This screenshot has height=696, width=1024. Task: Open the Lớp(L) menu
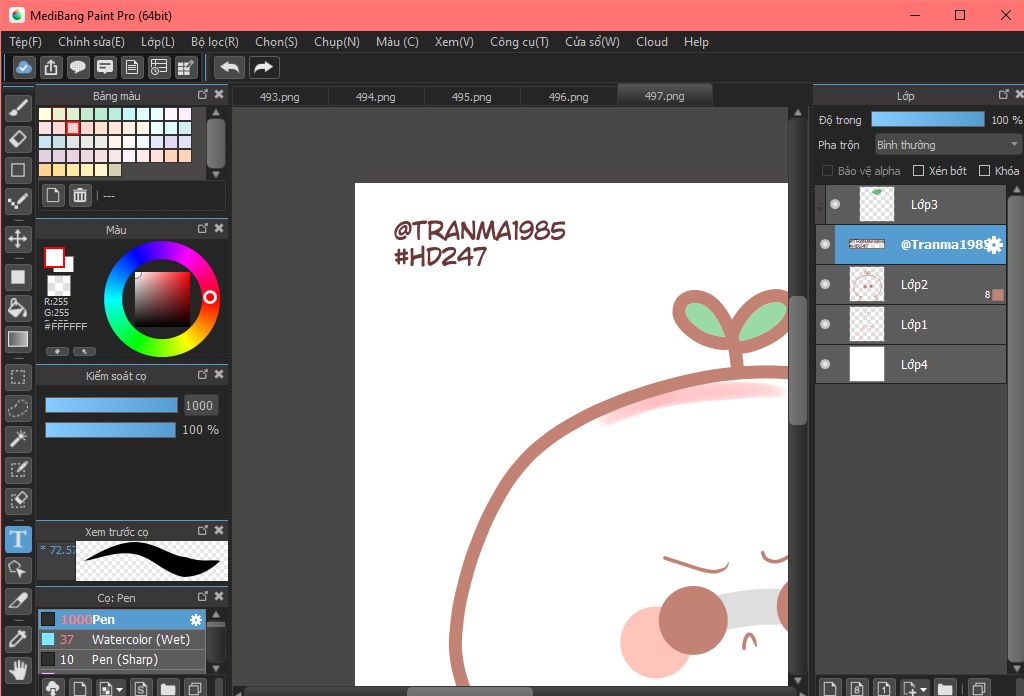pyautogui.click(x=158, y=42)
